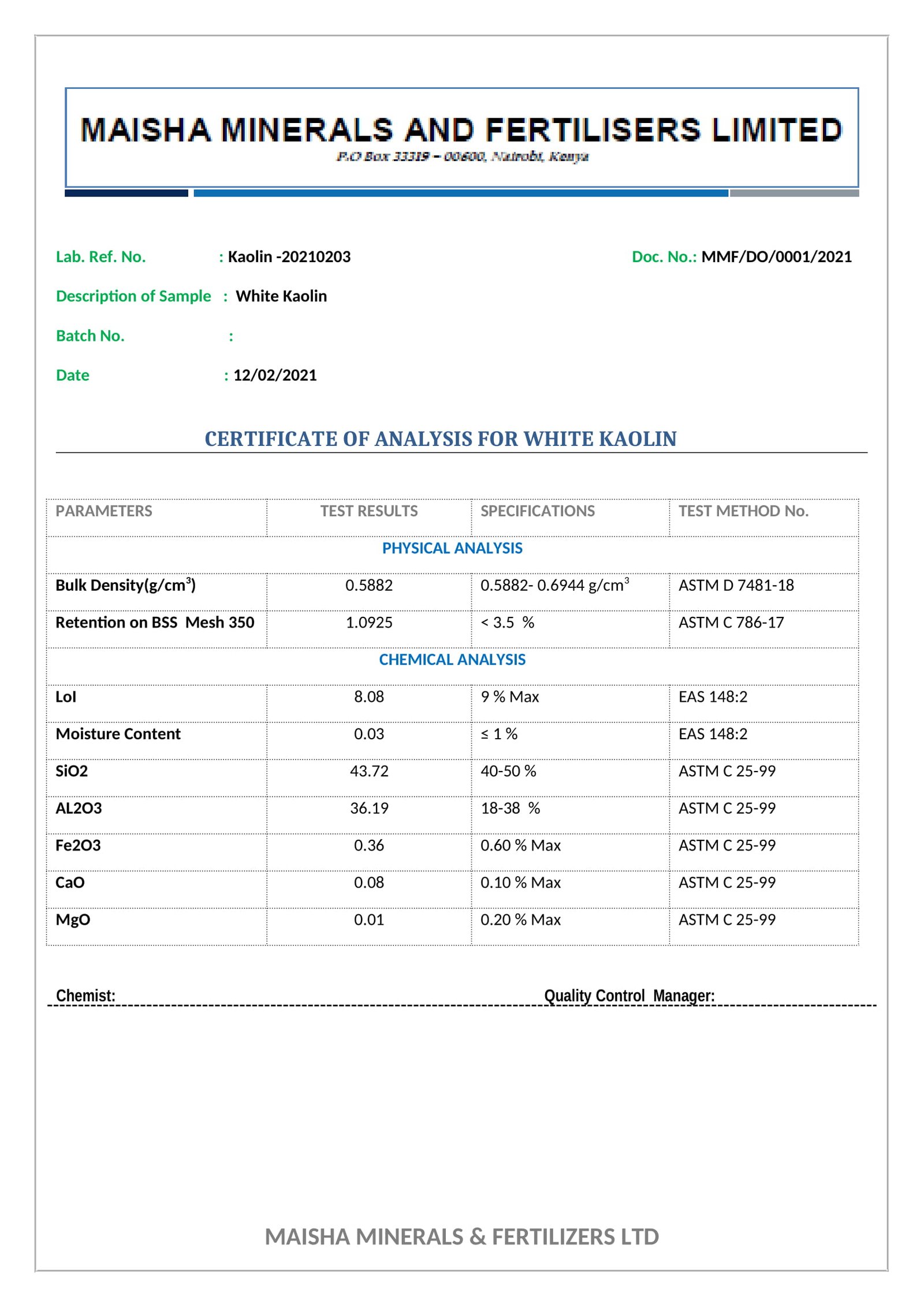The height and width of the screenshot is (1307, 924).
Task: Click the TEST RESULTS column header
Action: point(369,511)
